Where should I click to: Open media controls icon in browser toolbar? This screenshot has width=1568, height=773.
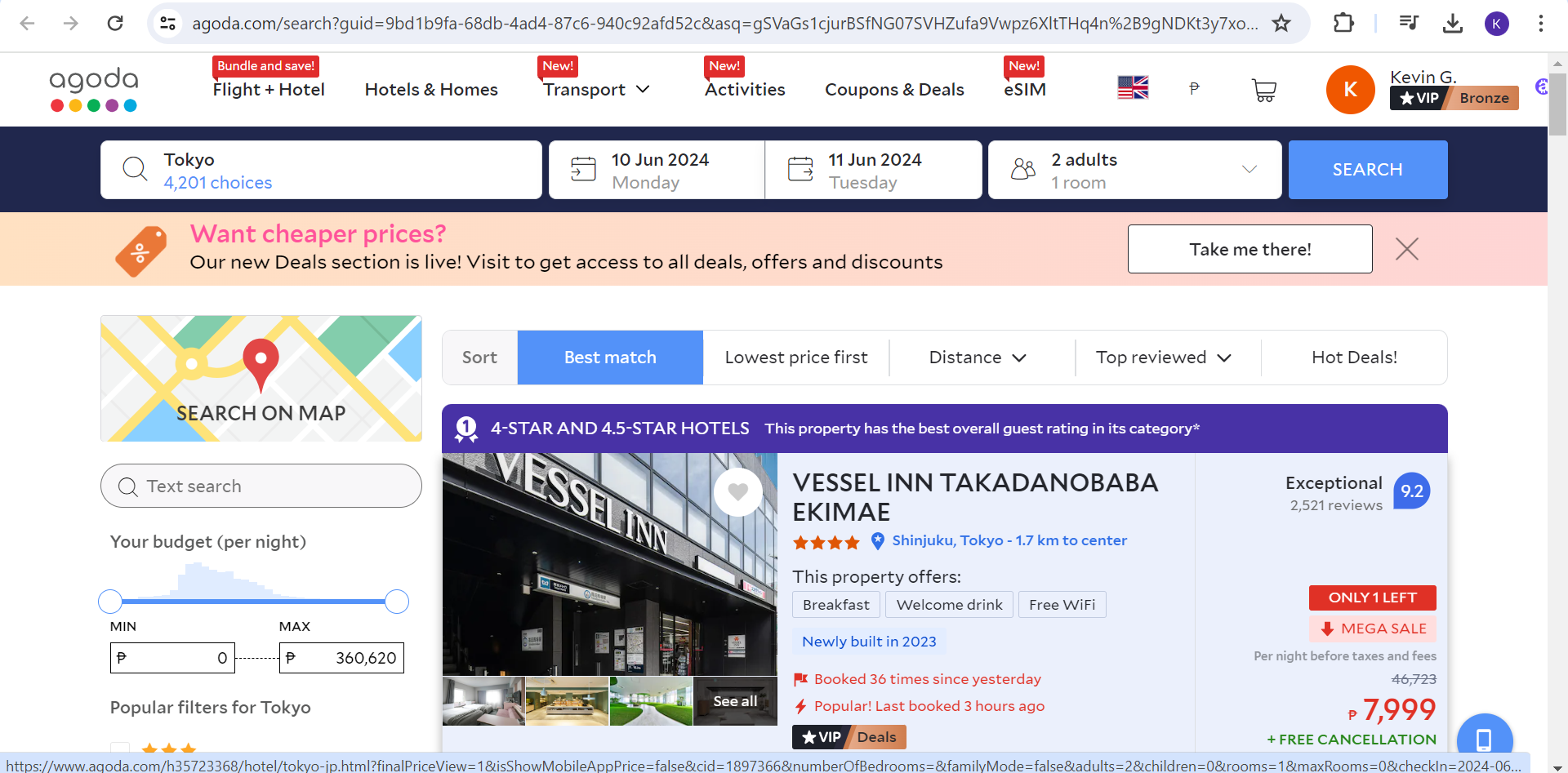tap(1409, 23)
